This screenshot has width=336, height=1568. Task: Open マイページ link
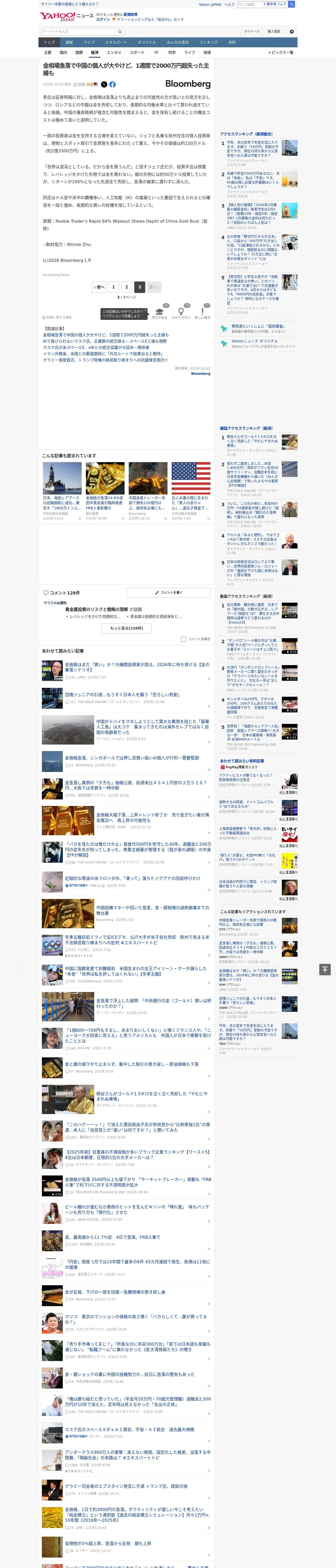tap(251, 32)
